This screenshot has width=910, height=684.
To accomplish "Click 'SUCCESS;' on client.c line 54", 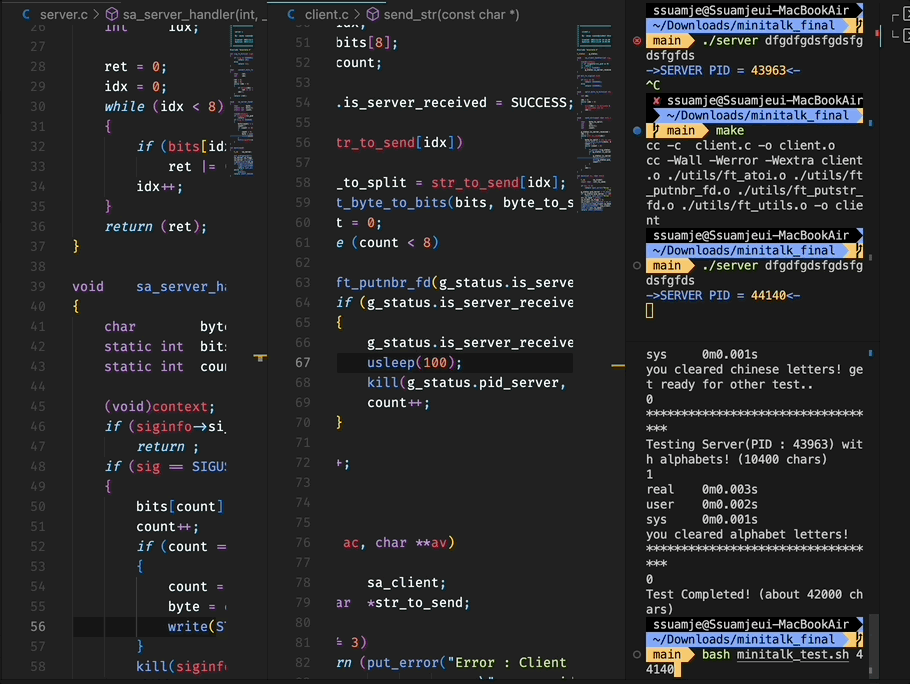I will pyautogui.click(x=542, y=103).
